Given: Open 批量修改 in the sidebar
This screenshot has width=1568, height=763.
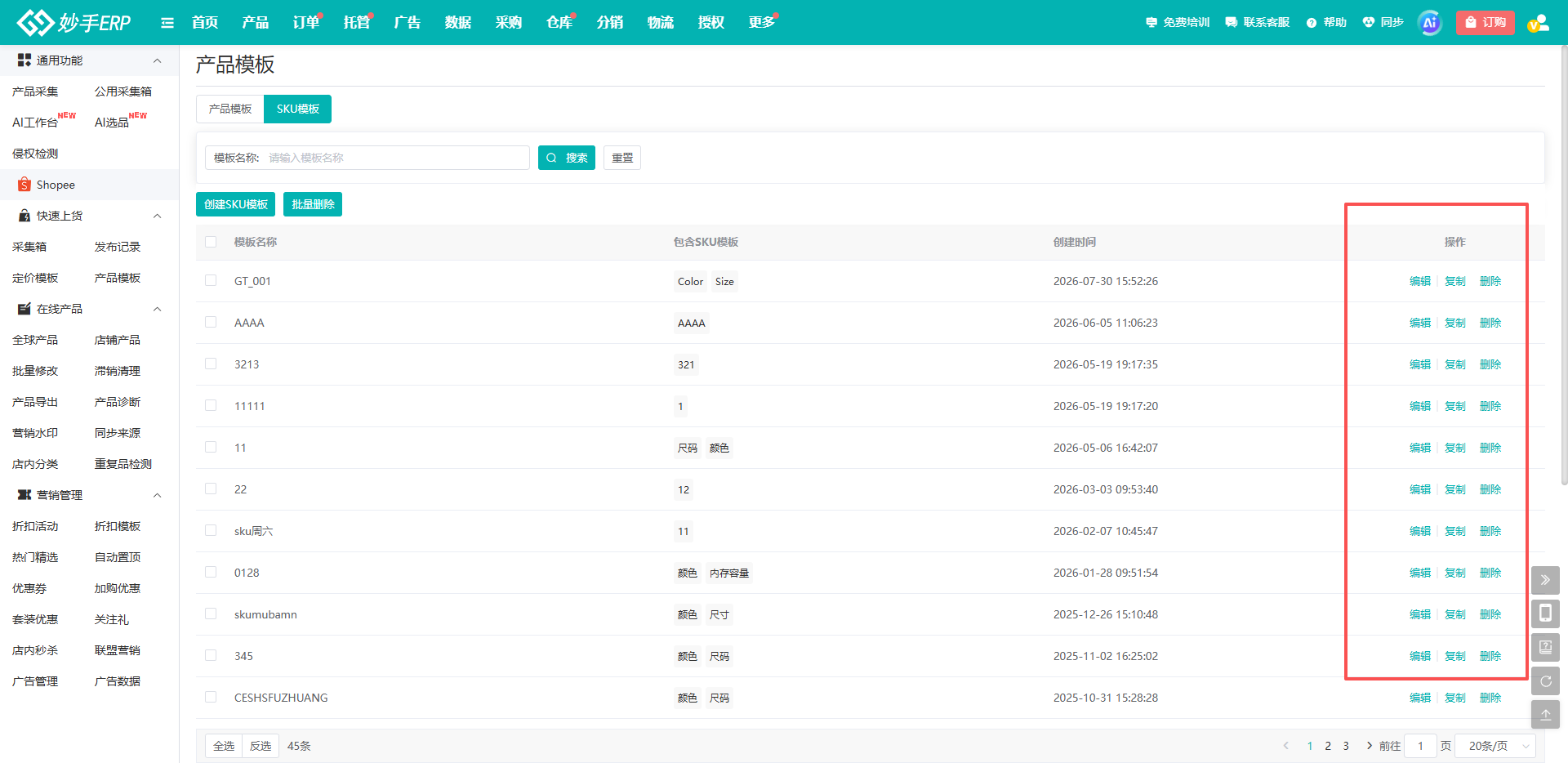Looking at the screenshot, I should coord(35,371).
